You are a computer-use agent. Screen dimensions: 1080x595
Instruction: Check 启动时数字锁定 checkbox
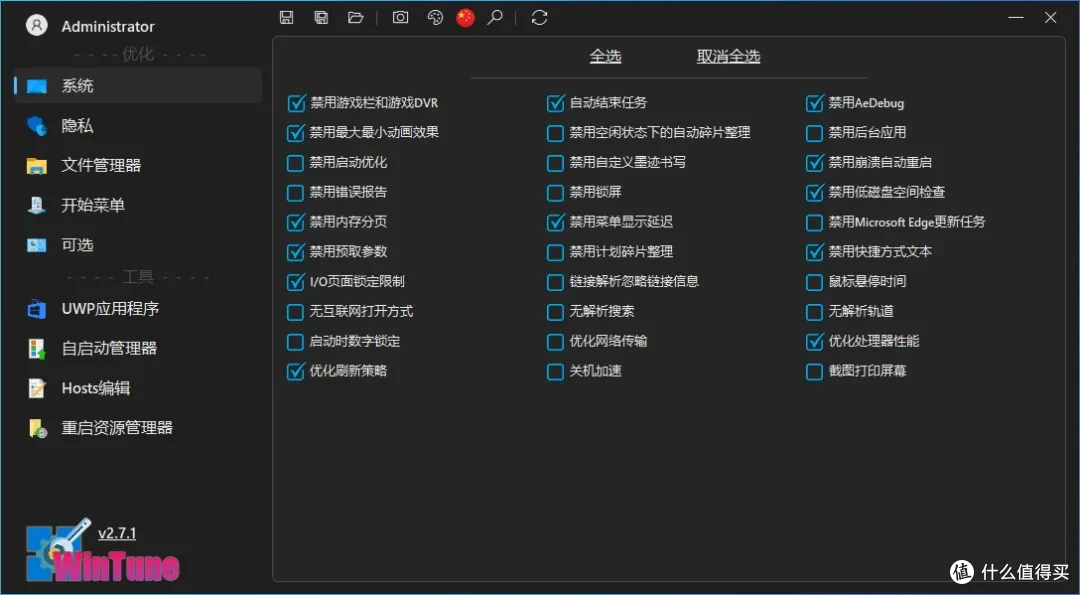click(x=295, y=342)
